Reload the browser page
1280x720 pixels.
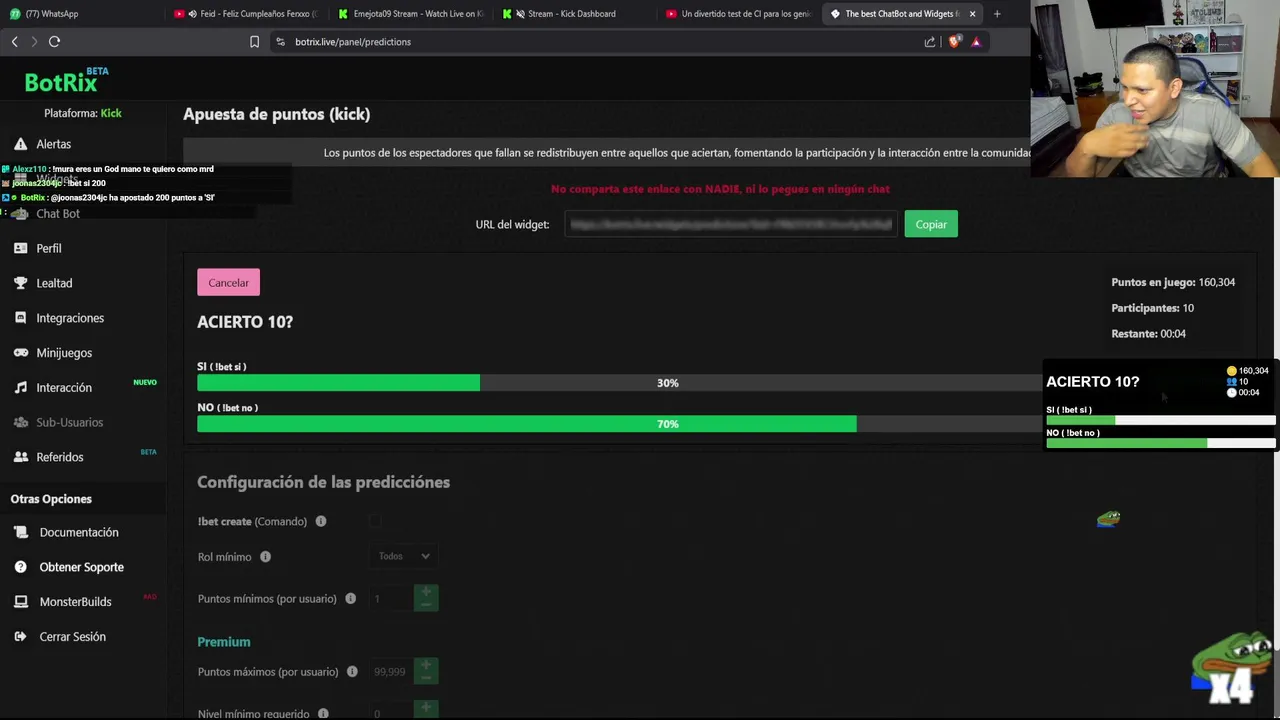click(x=54, y=42)
